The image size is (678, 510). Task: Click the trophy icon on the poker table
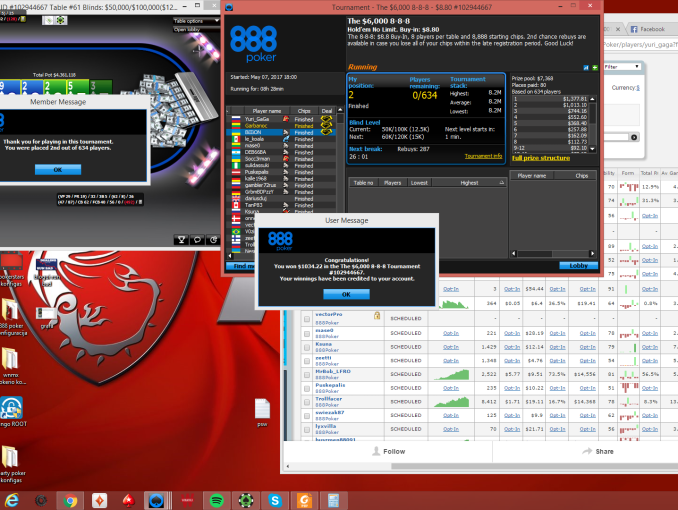point(180,239)
